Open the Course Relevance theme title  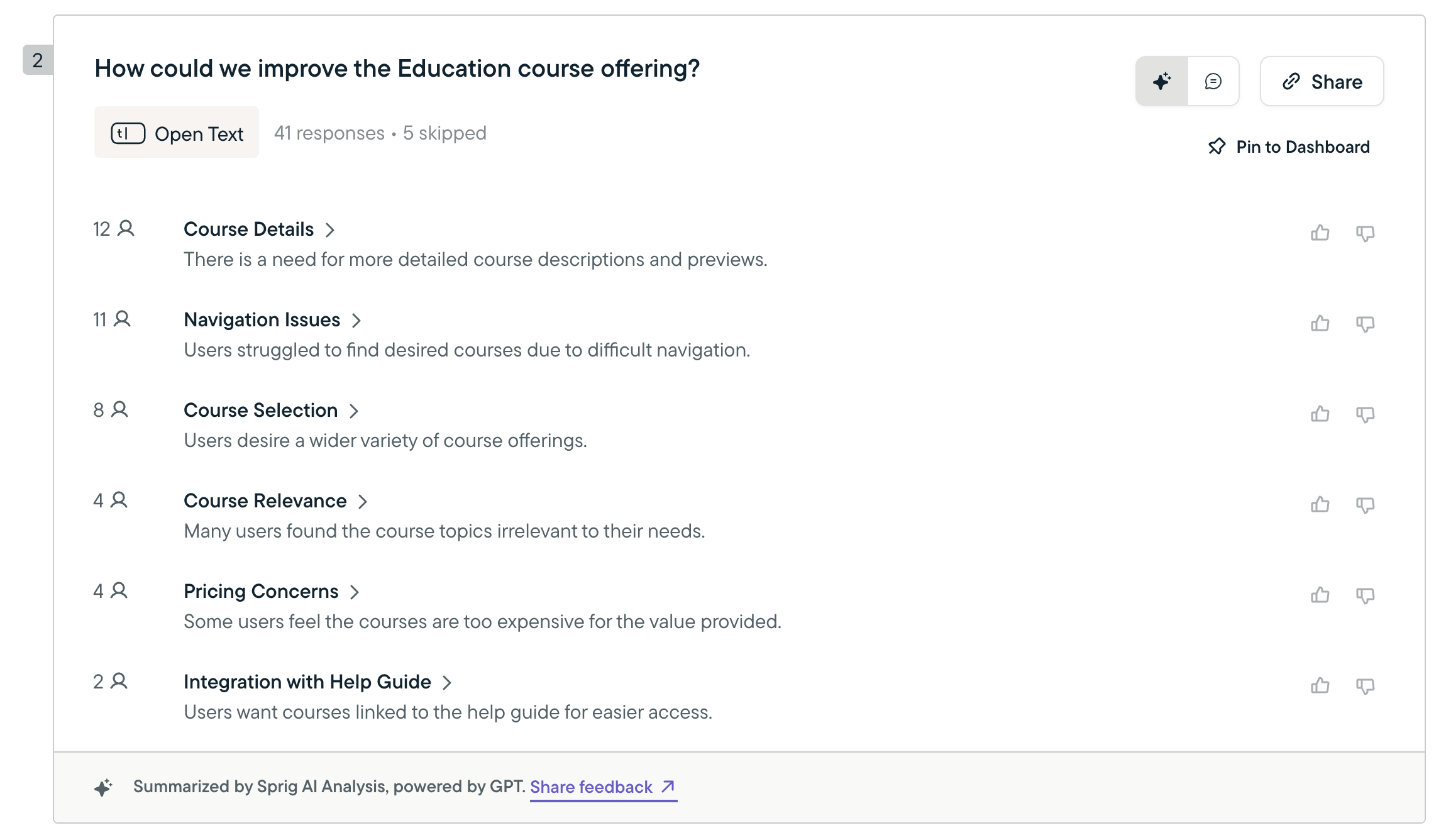click(x=265, y=501)
